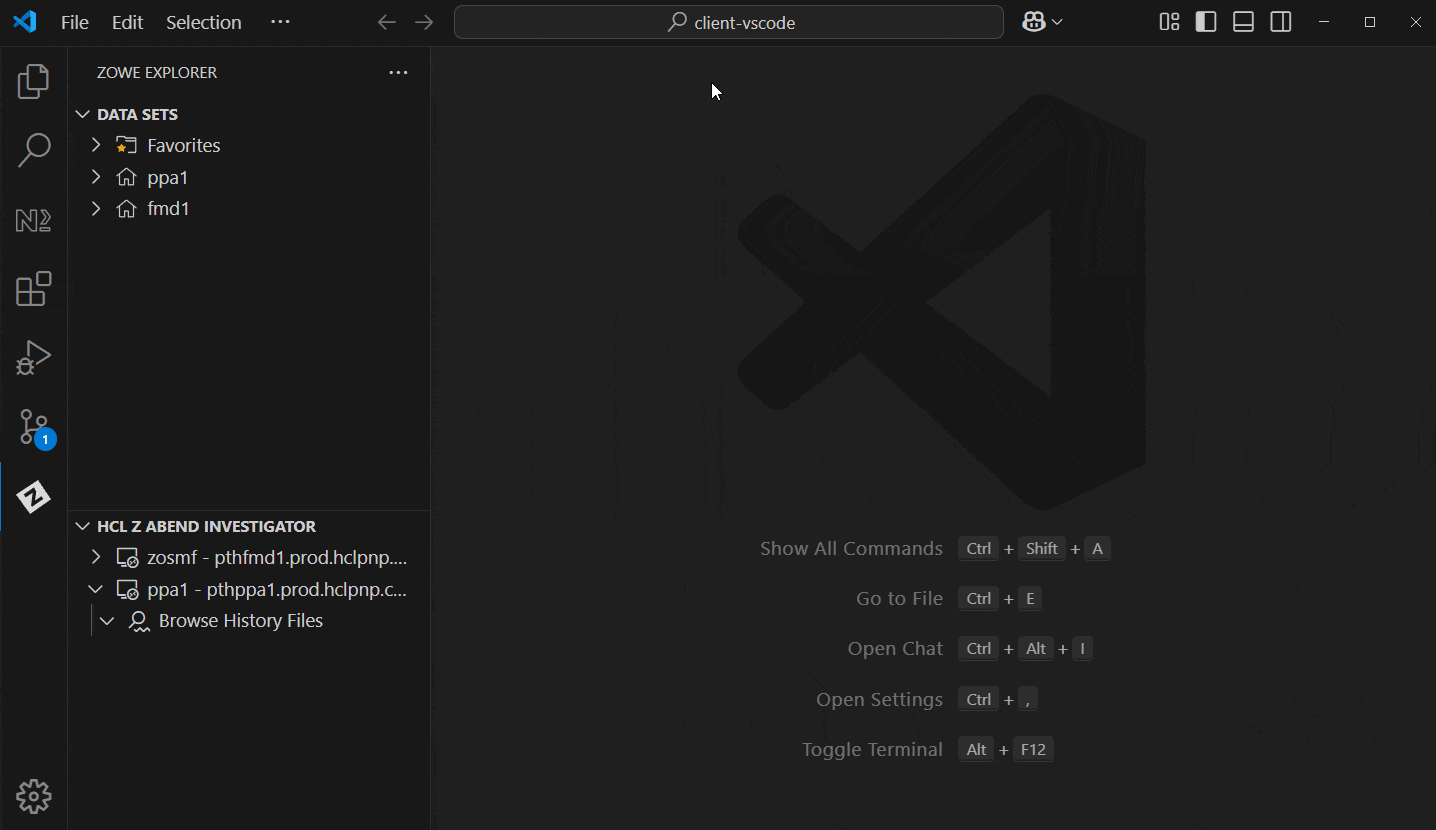Image resolution: width=1436 pixels, height=830 pixels.
Task: Toggle the primary side bar
Action: [x=1206, y=22]
